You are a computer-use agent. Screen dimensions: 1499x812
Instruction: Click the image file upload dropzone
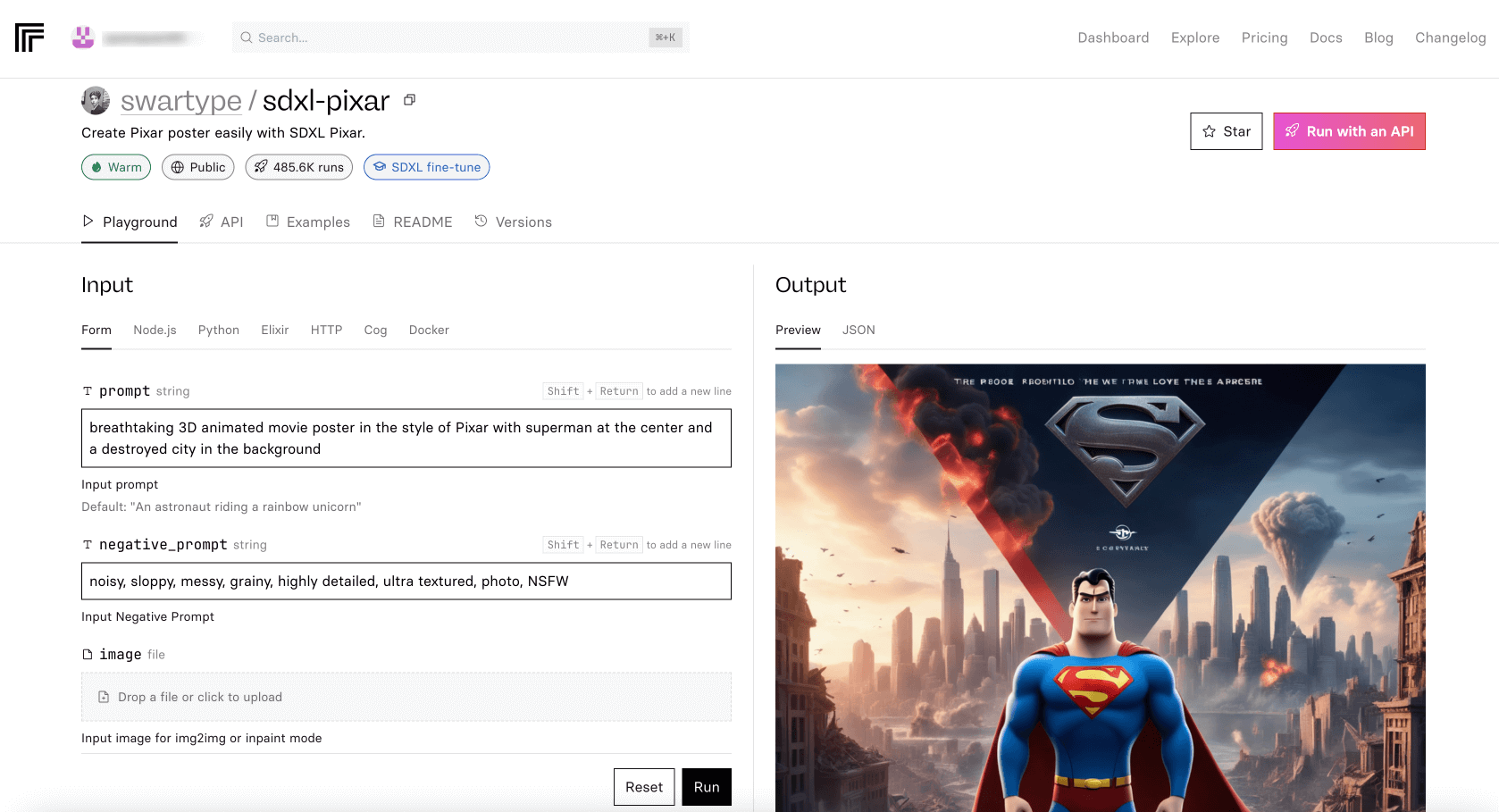pos(406,697)
